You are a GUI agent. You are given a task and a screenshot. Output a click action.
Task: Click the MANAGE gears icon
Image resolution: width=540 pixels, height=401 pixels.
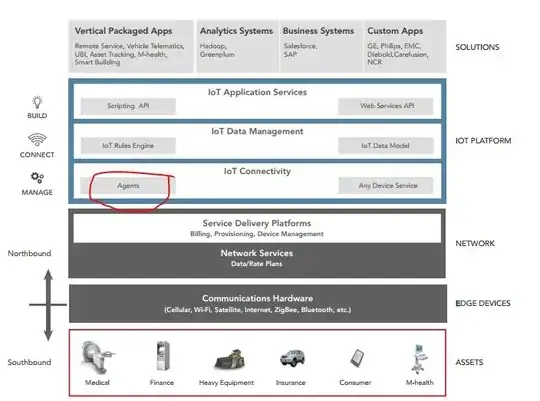37,178
